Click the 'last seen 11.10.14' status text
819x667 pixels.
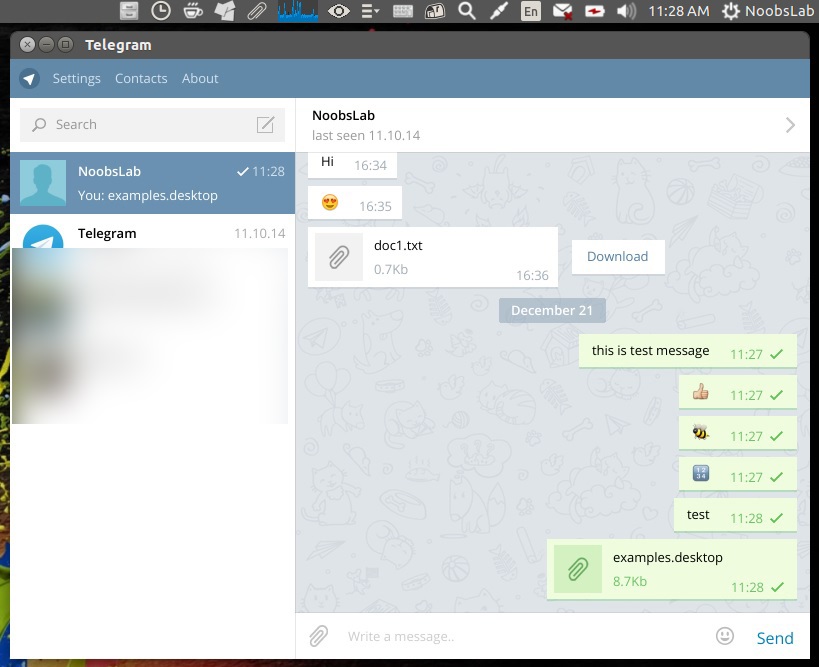tap(366, 136)
